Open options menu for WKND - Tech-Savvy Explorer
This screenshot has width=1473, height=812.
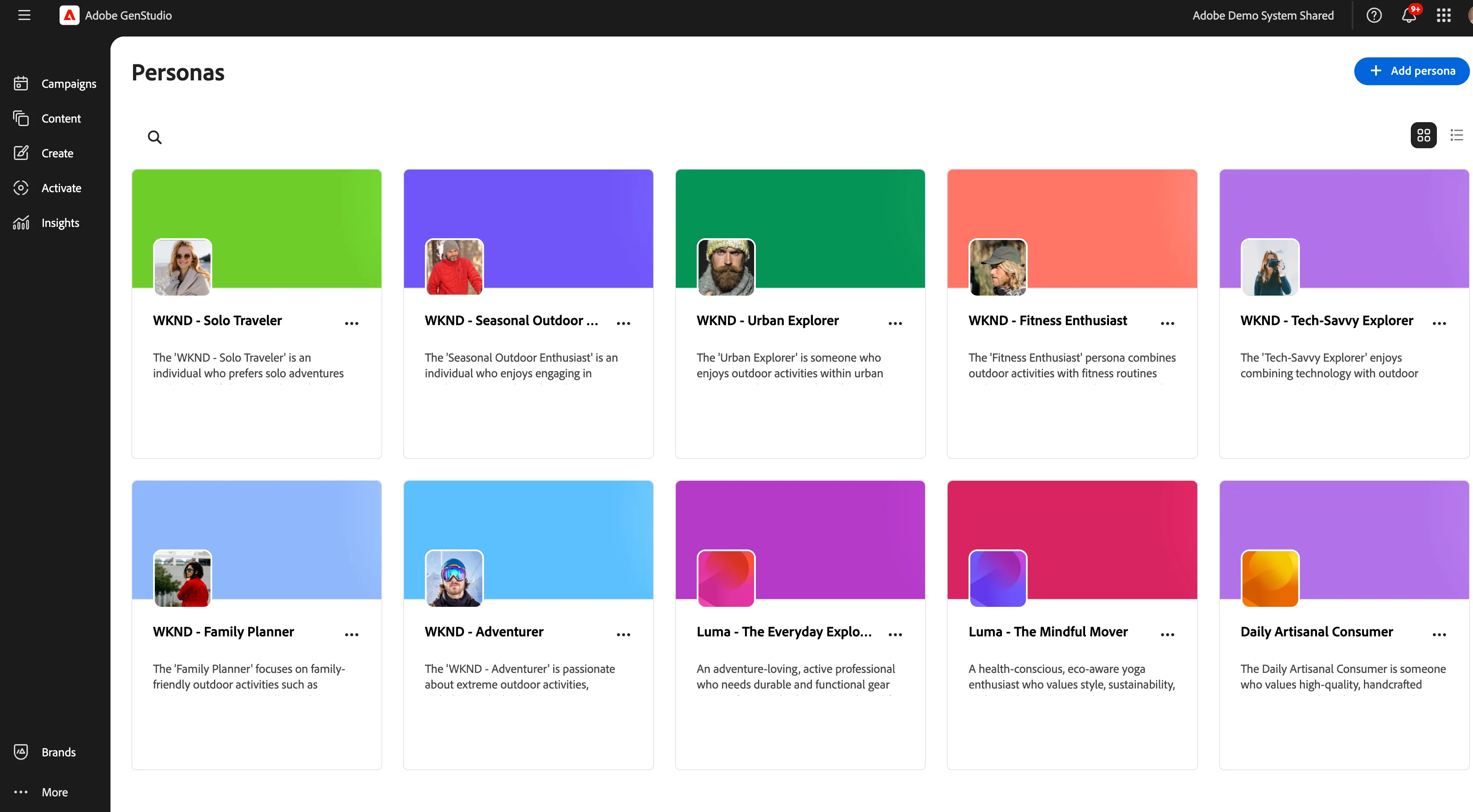pyautogui.click(x=1439, y=323)
